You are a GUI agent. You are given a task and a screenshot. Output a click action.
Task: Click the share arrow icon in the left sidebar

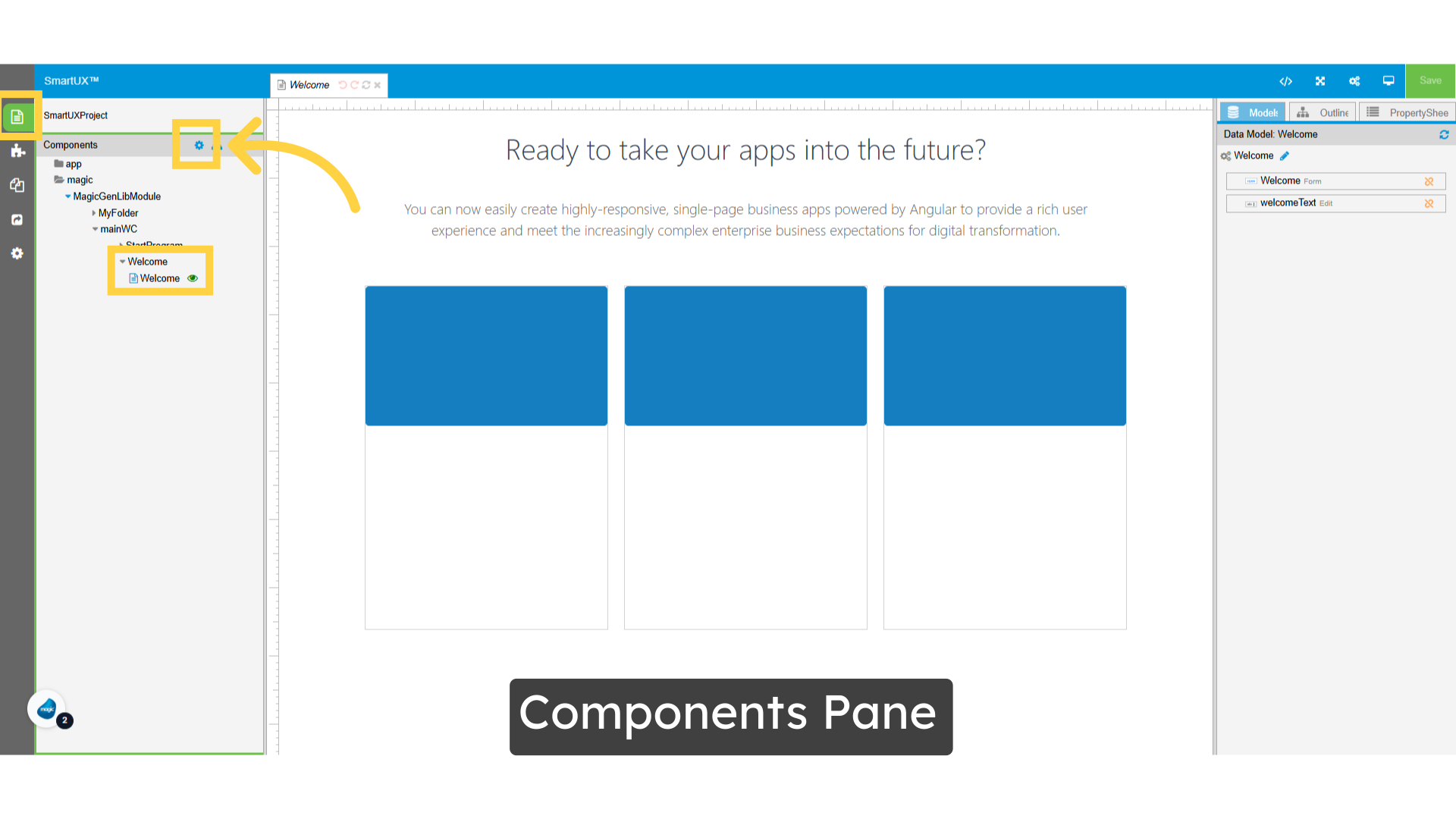point(17,219)
